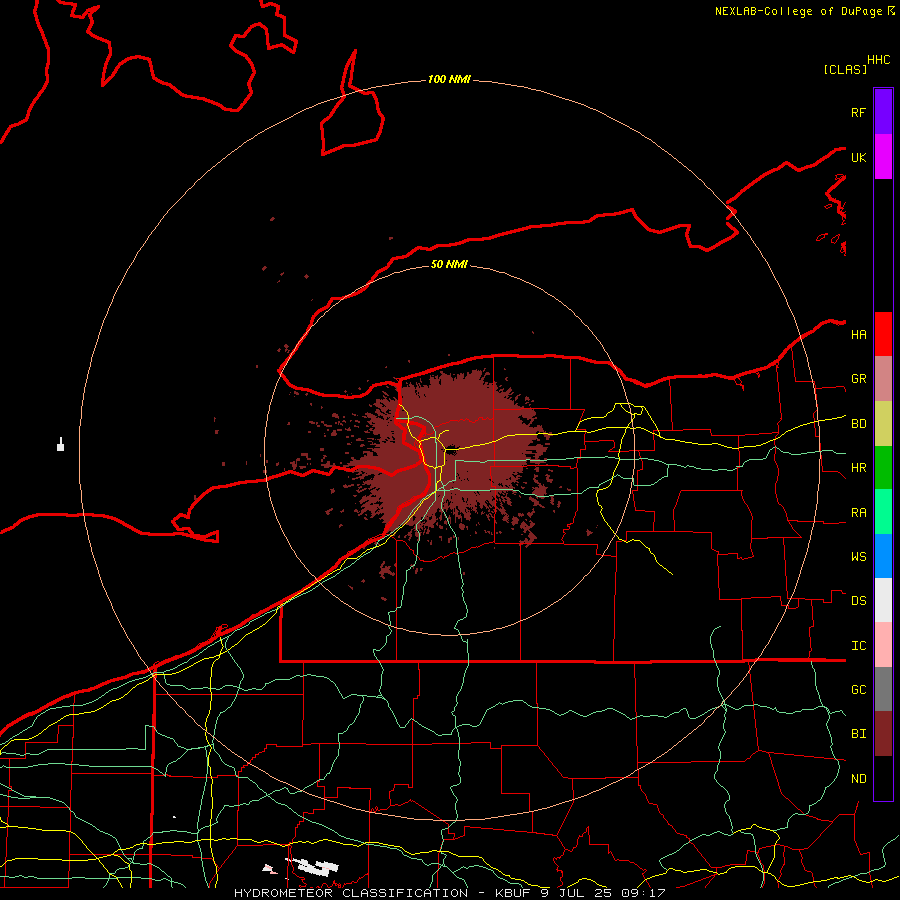Click the 'HA' legend label
The height and width of the screenshot is (900, 900).
tap(859, 335)
